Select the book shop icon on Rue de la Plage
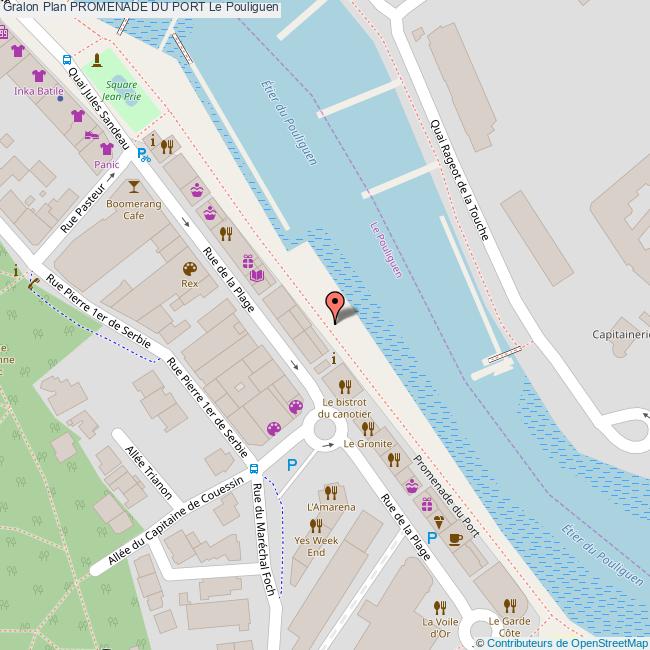Screen dimensions: 650x650 tap(257, 276)
